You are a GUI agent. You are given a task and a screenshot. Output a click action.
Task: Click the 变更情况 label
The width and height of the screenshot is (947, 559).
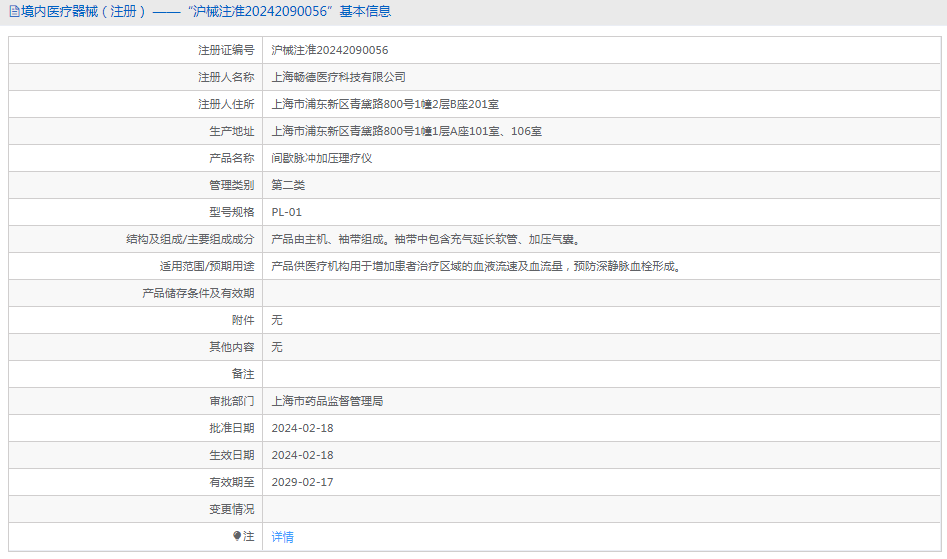[x=232, y=509]
